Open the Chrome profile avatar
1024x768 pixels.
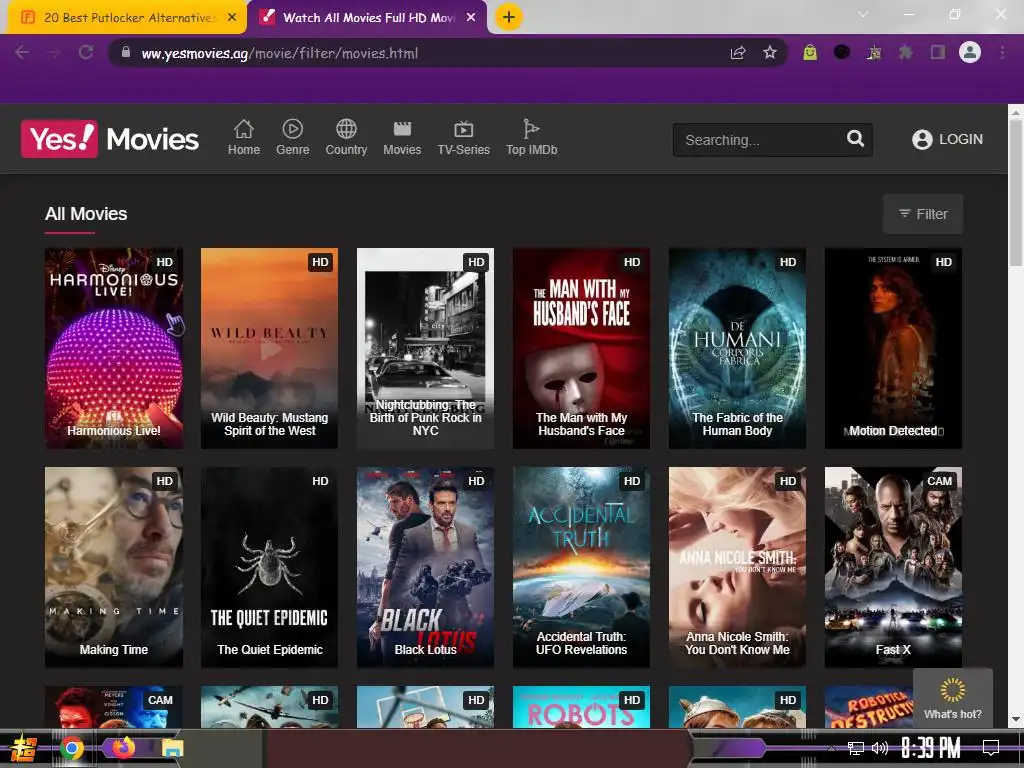coord(970,52)
